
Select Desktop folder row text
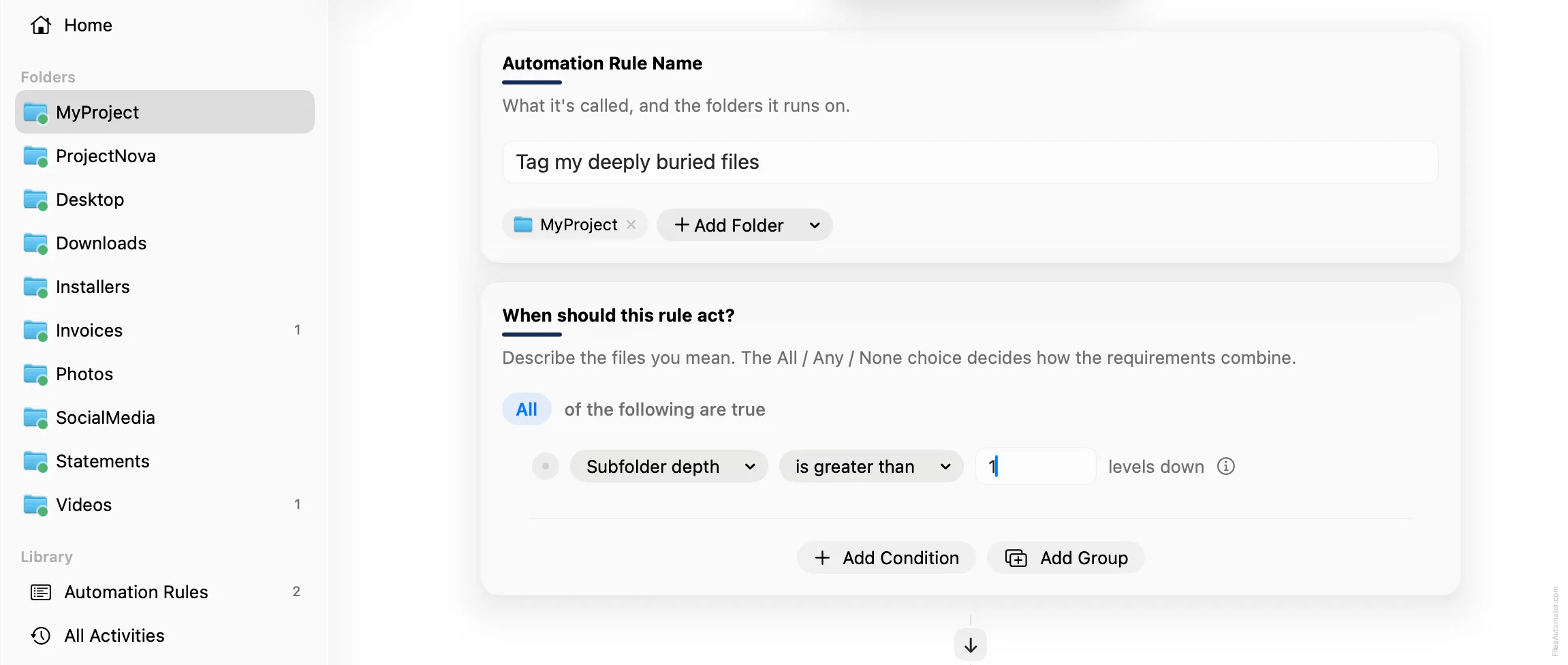90,200
